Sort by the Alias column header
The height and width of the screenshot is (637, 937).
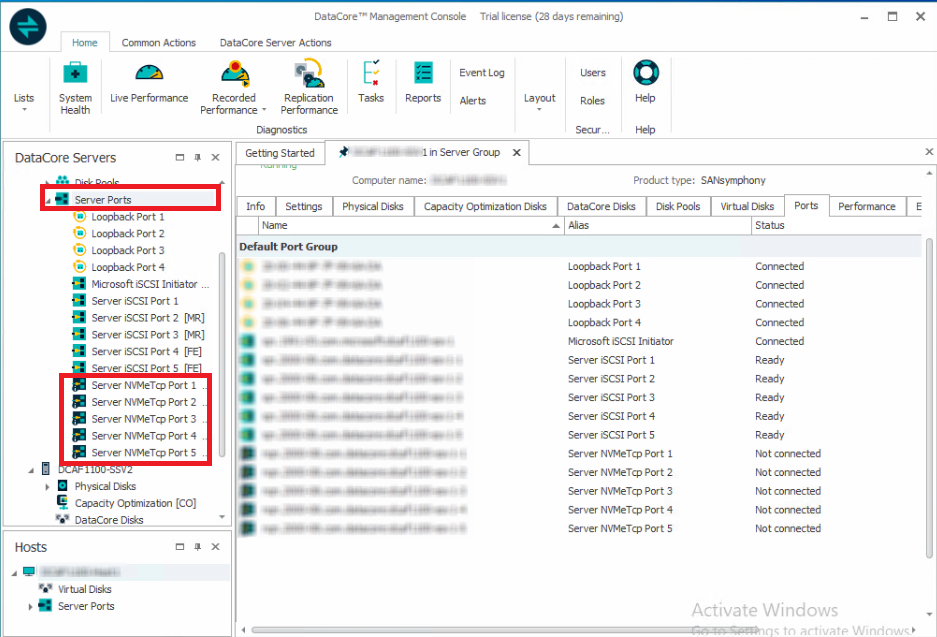[x=655, y=226]
